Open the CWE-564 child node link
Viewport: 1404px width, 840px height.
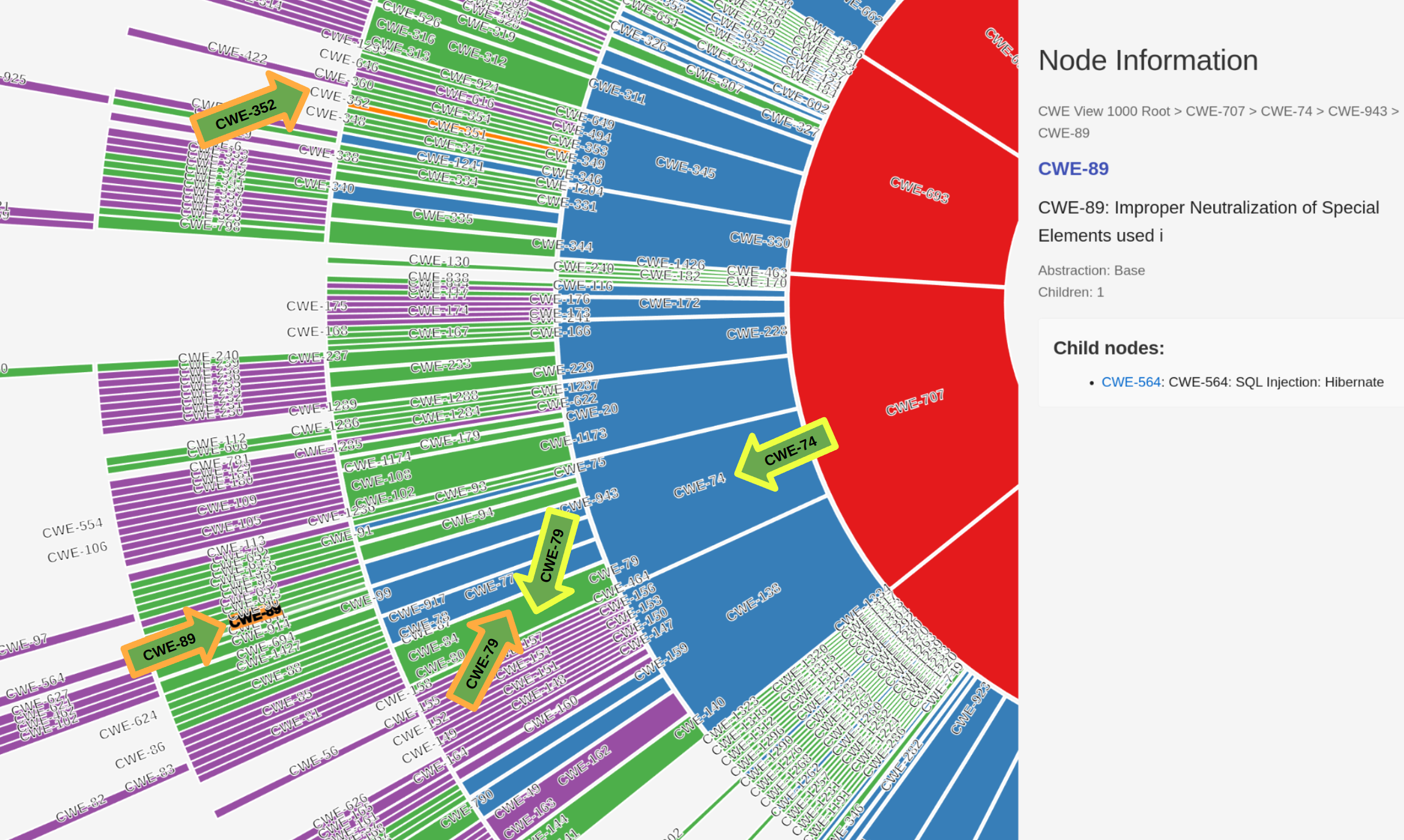(1130, 382)
